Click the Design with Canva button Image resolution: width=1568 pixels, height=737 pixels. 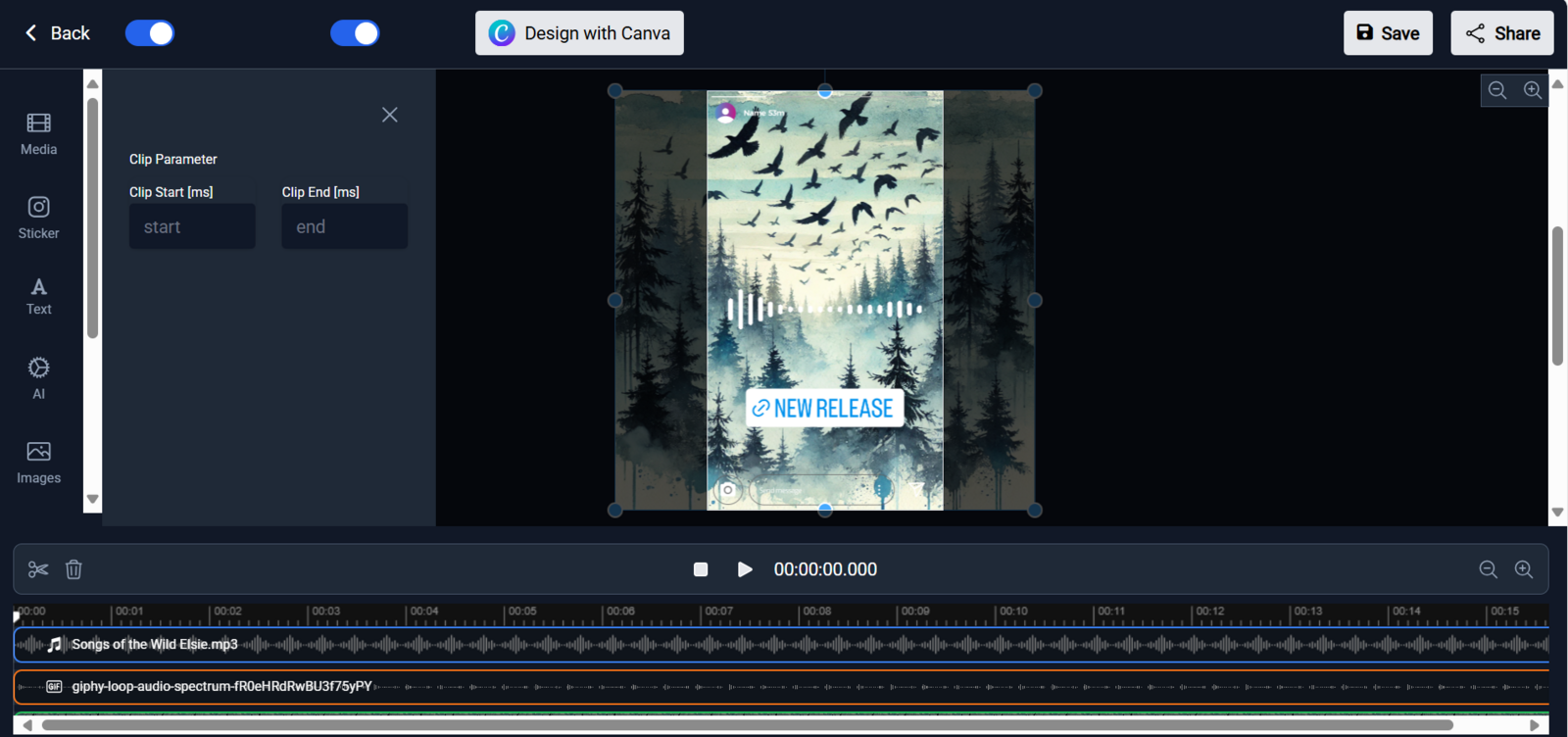tap(579, 33)
